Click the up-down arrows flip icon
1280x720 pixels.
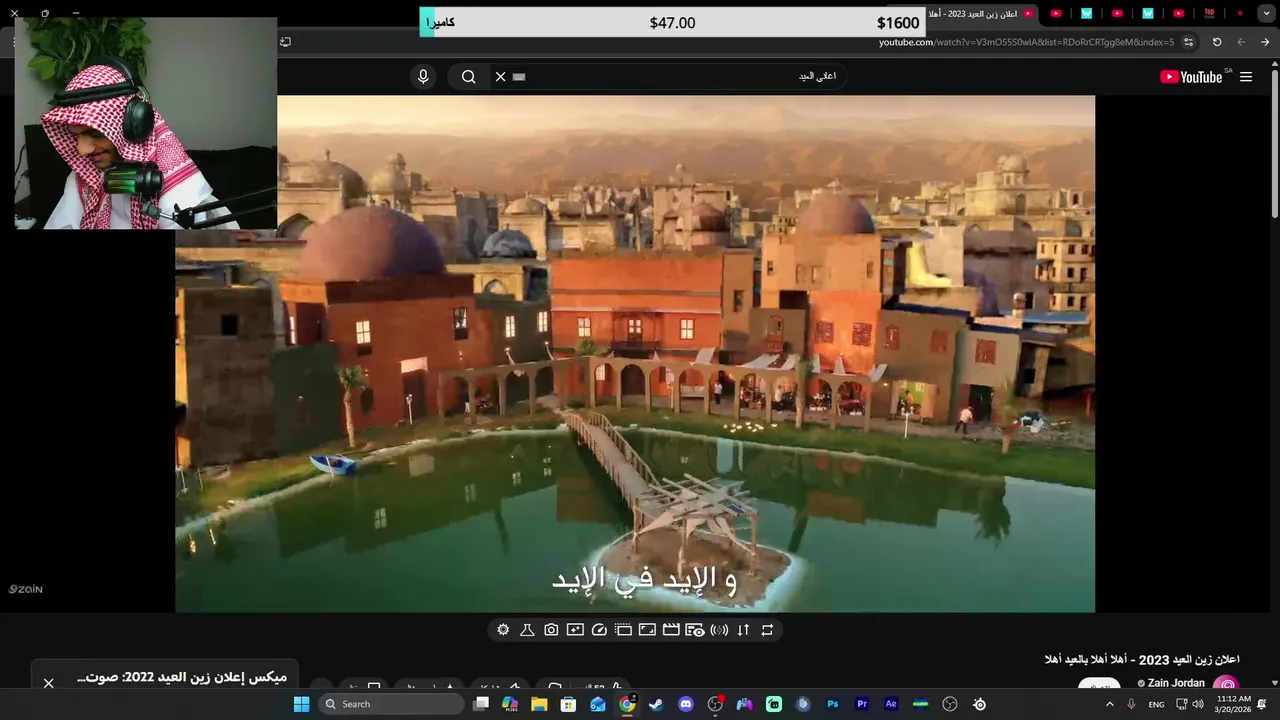pos(743,630)
